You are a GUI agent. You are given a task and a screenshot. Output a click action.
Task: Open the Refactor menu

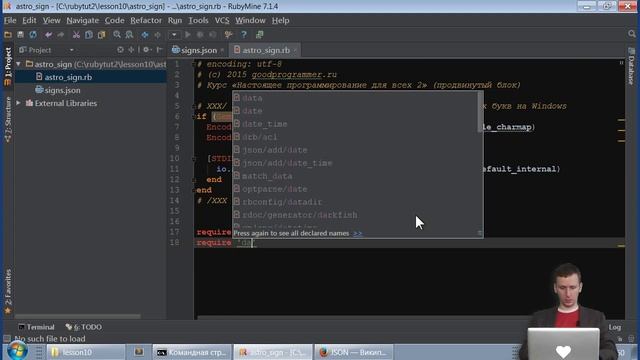[146, 20]
